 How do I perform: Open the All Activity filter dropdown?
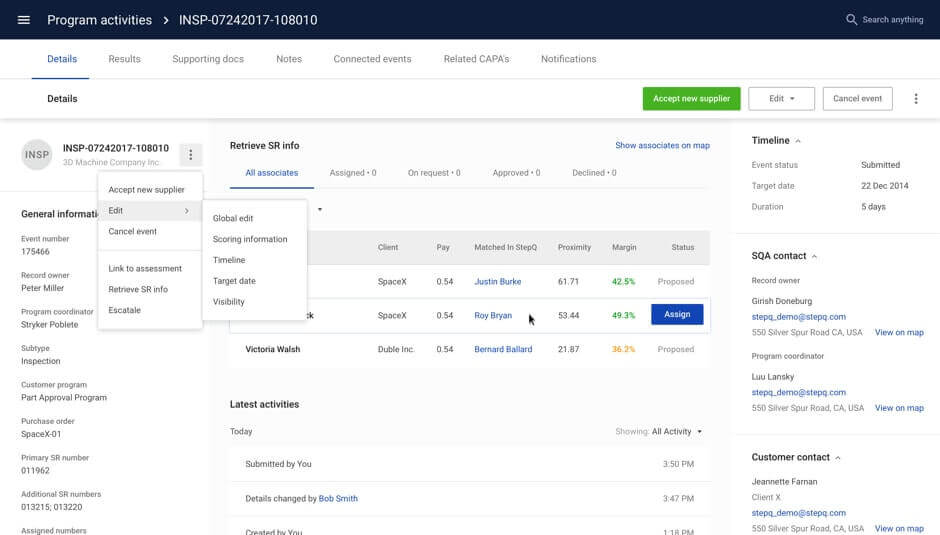677,432
